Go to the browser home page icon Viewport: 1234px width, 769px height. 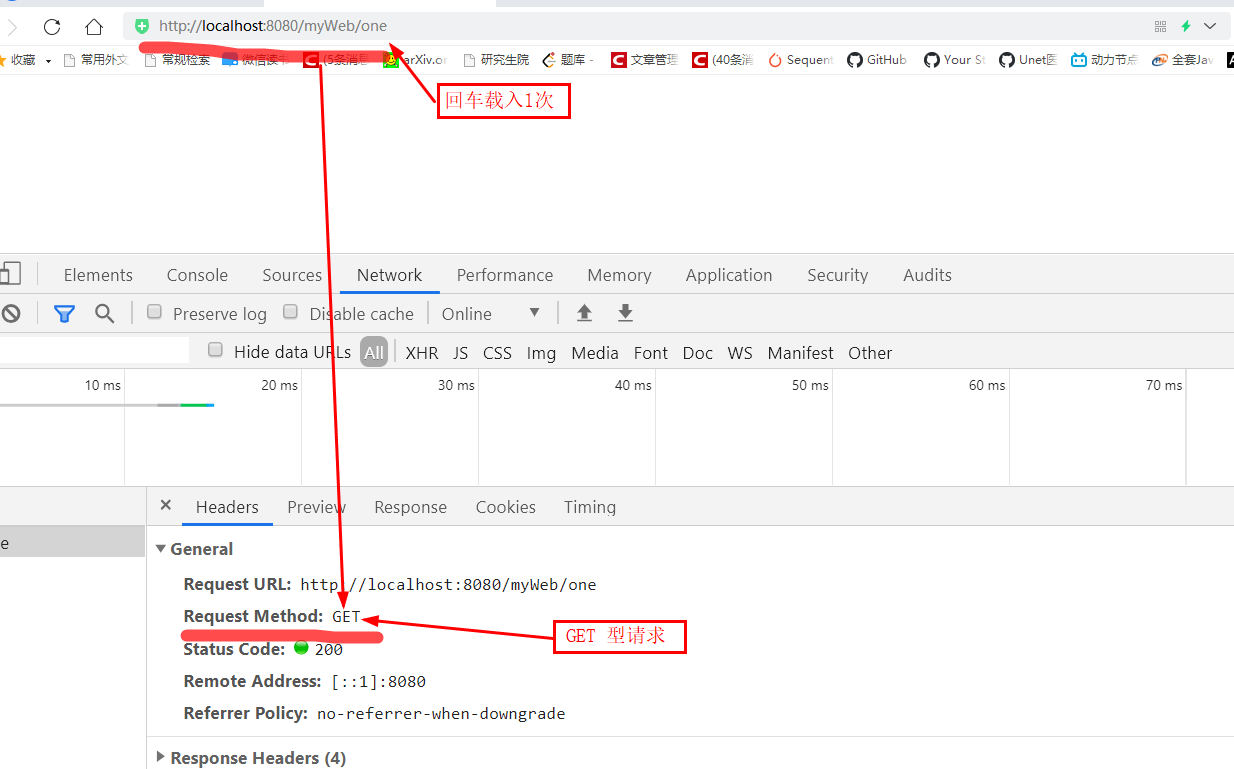pos(93,27)
